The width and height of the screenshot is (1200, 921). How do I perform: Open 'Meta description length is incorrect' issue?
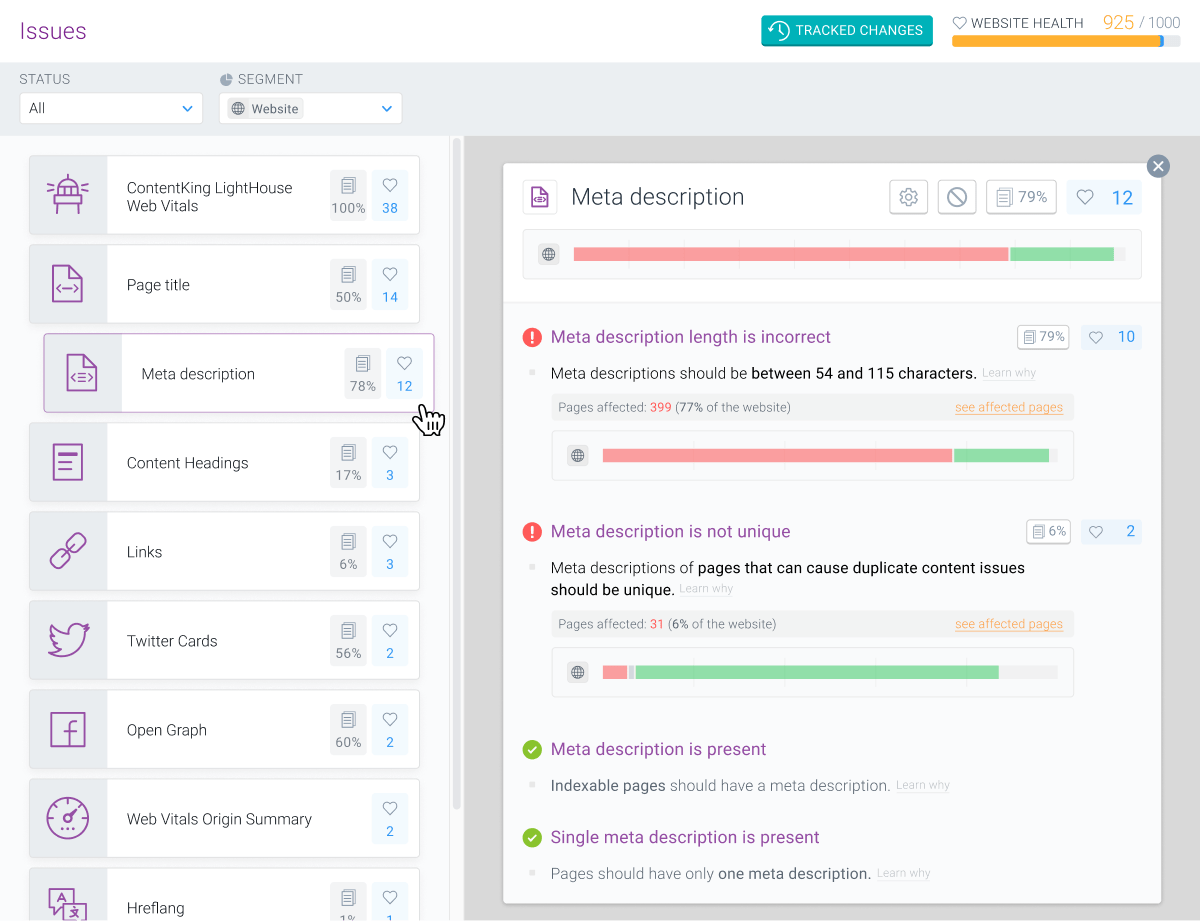tap(691, 337)
